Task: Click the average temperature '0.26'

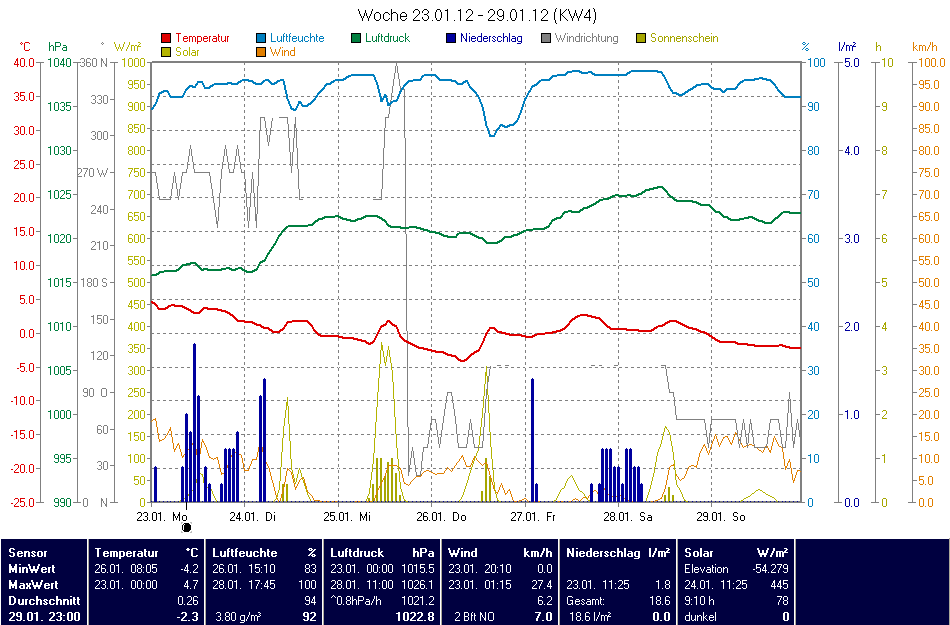Action: [x=188, y=601]
